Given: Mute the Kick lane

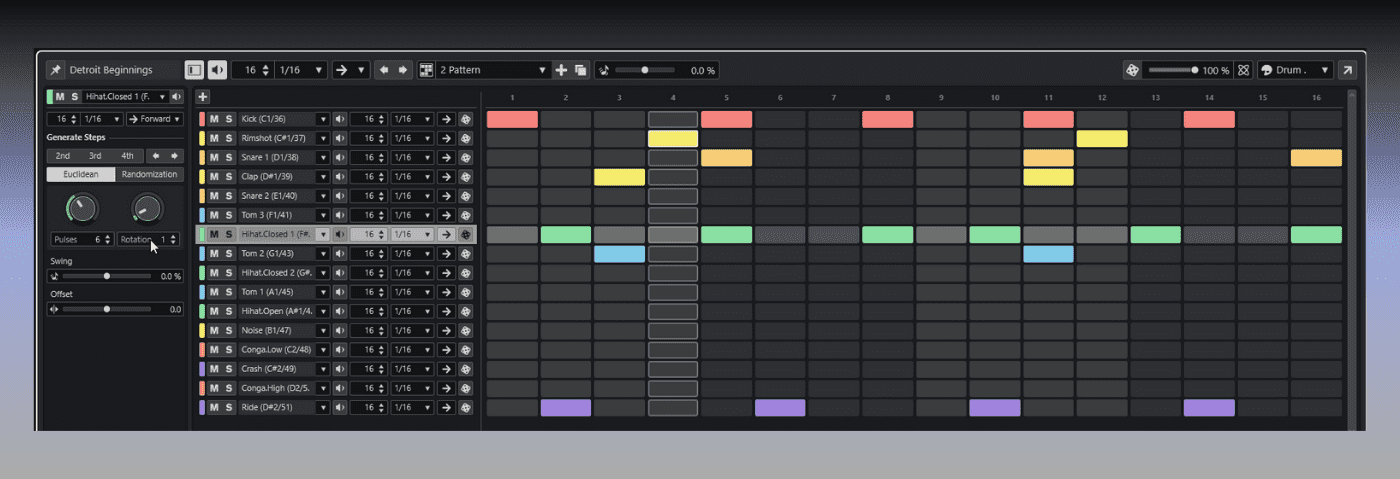Looking at the screenshot, I should (x=214, y=119).
